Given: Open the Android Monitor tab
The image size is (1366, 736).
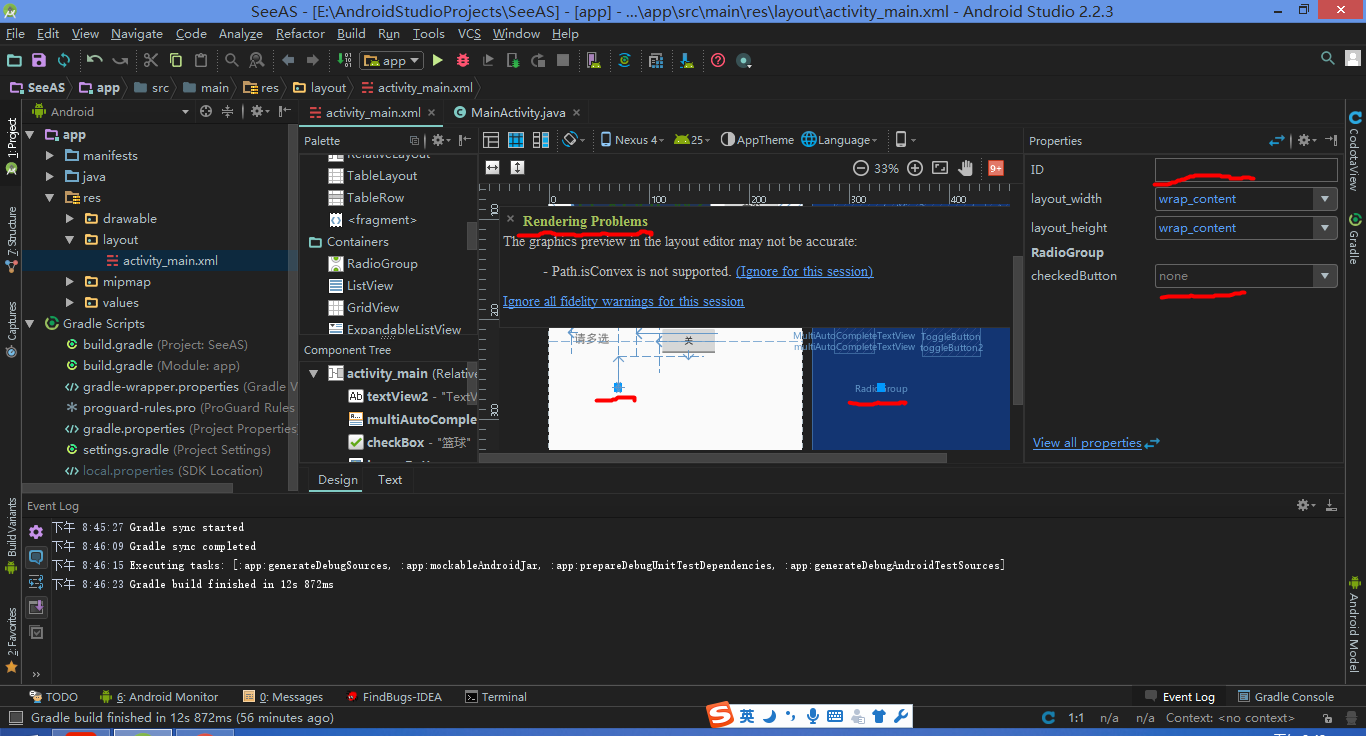Looking at the screenshot, I should point(159,697).
